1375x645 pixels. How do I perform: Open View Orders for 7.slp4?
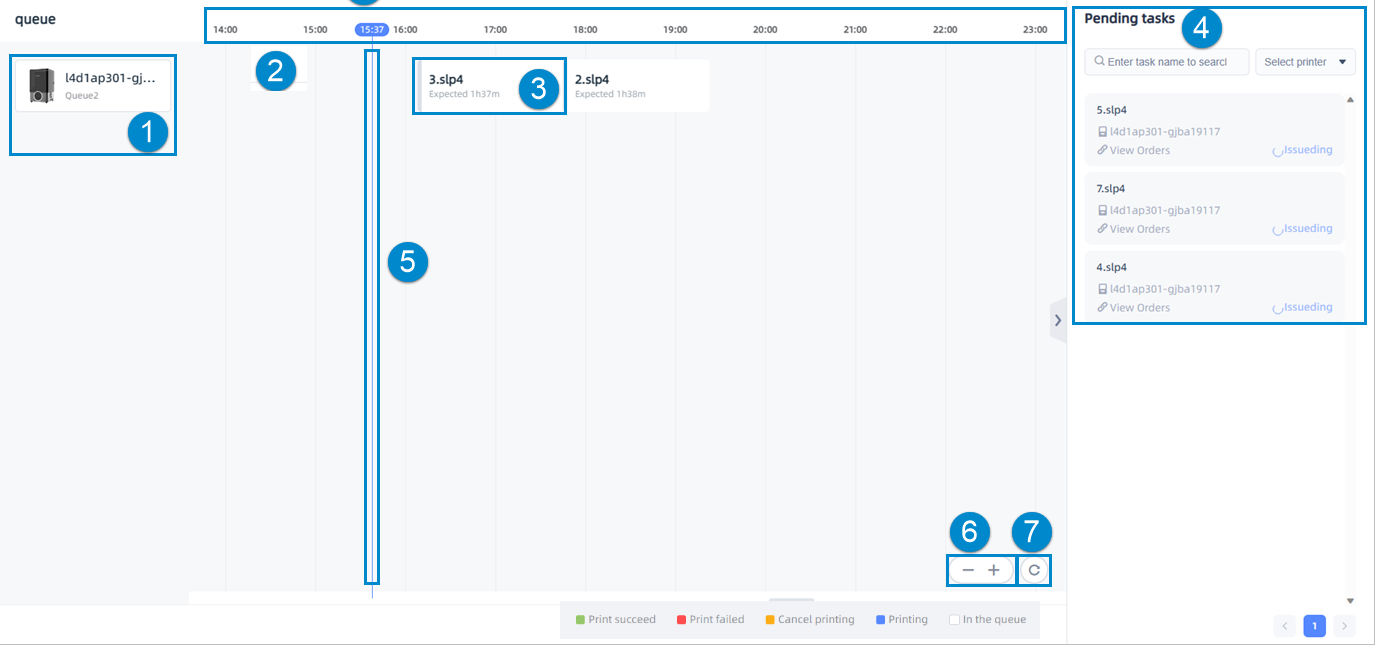[x=1139, y=229]
